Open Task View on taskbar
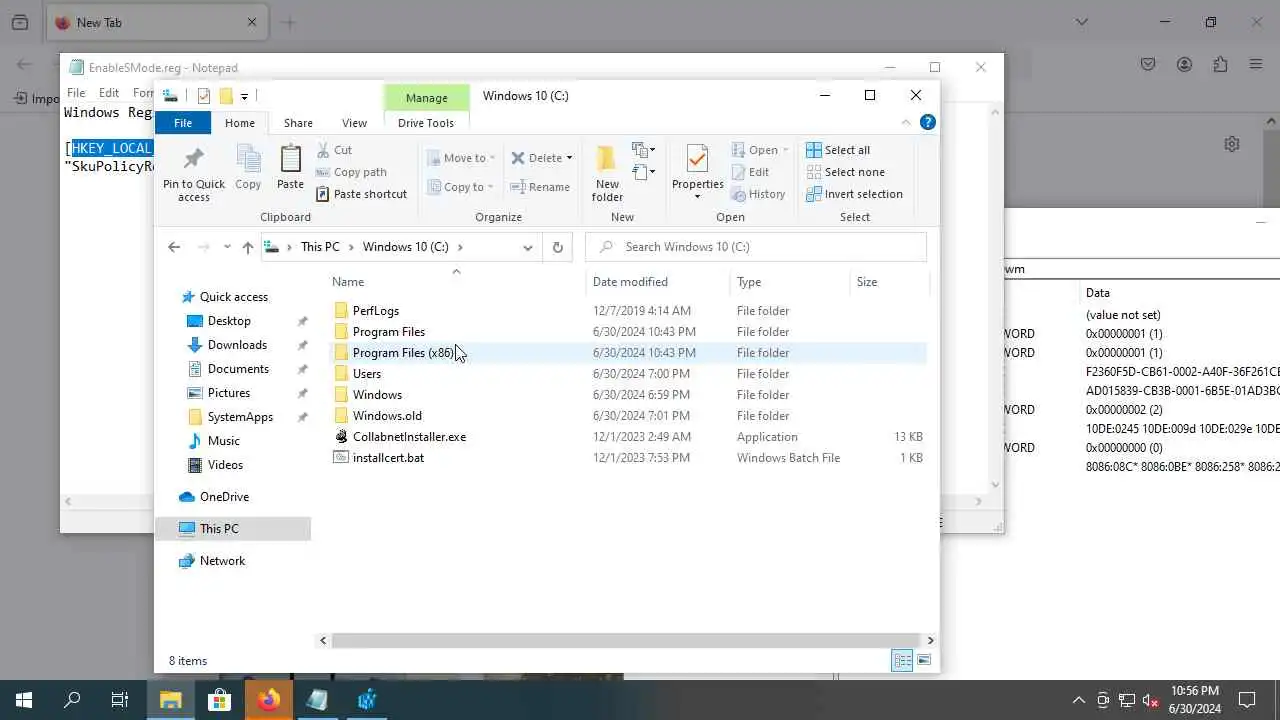This screenshot has width=1280, height=720. point(120,700)
